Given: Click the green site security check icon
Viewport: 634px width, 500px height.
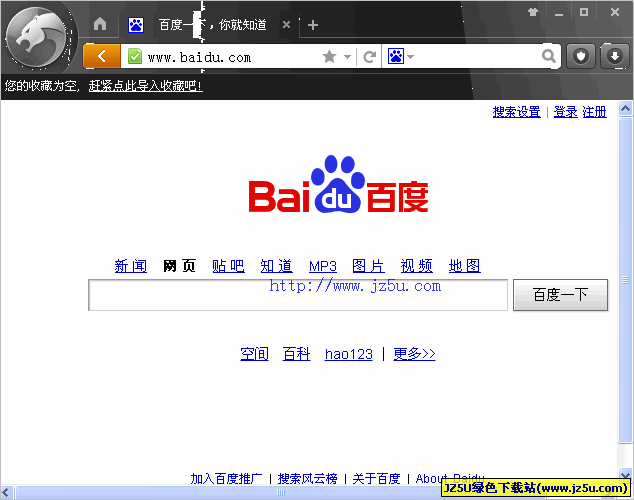Looking at the screenshot, I should pos(135,56).
